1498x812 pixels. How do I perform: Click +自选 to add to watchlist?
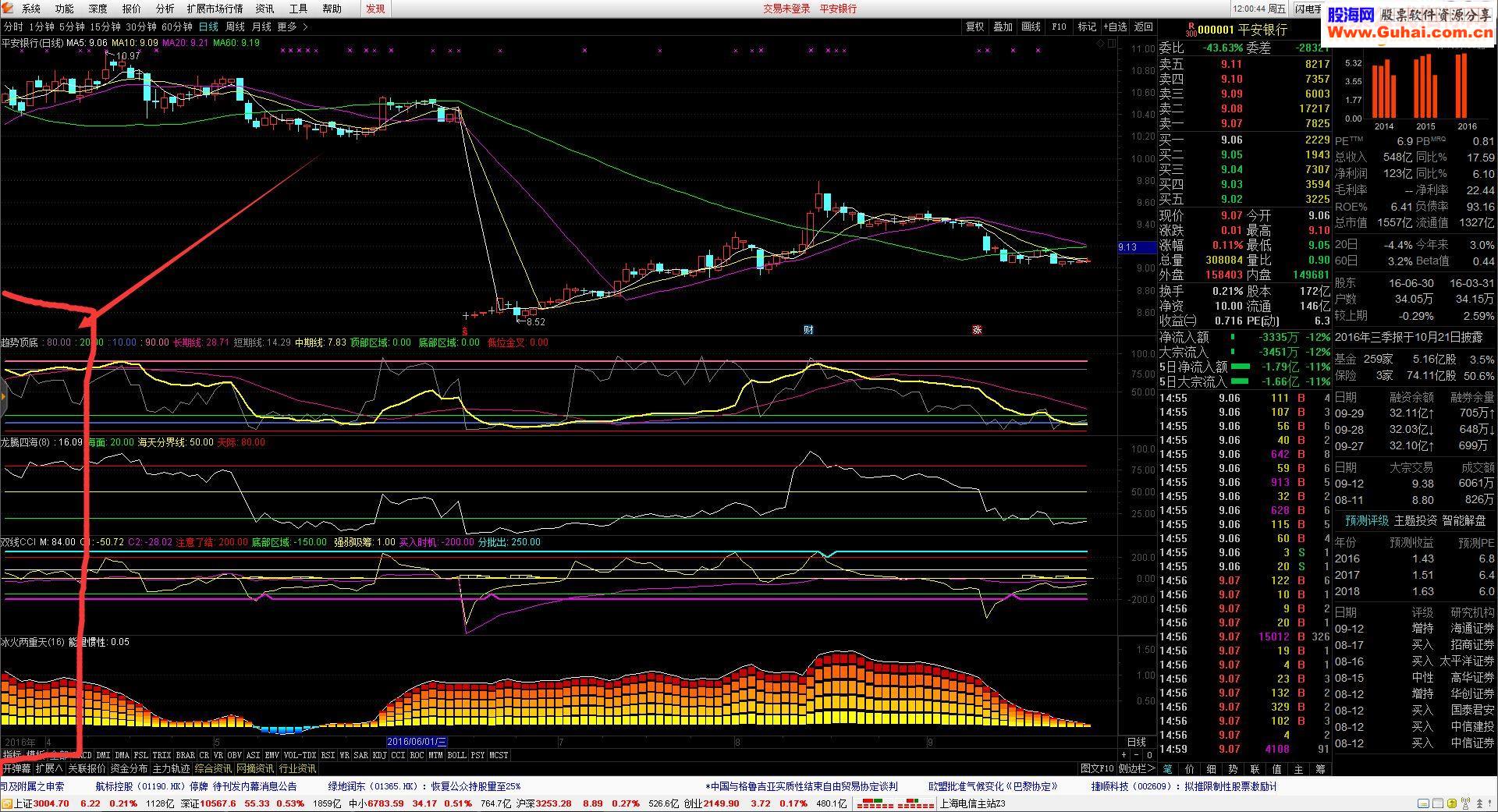tap(1115, 27)
